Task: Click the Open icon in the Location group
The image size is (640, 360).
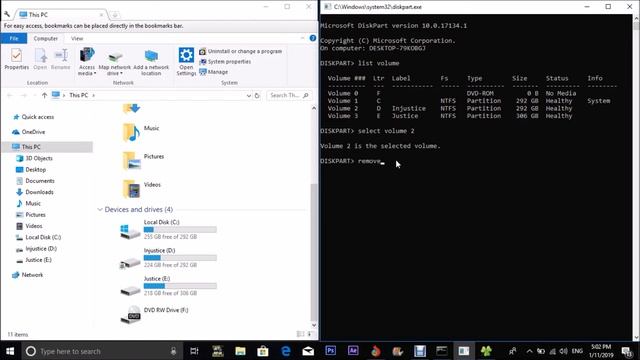Action: pos(40,59)
